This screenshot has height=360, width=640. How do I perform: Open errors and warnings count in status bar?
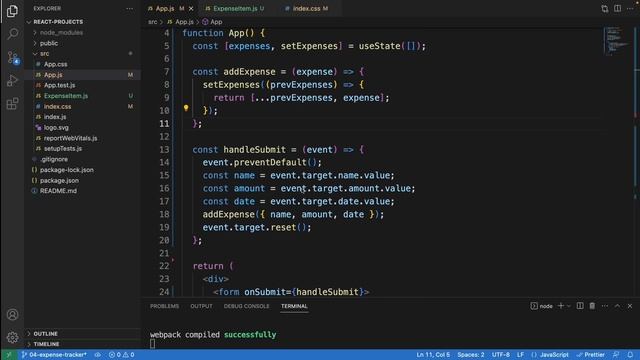tap(121, 355)
